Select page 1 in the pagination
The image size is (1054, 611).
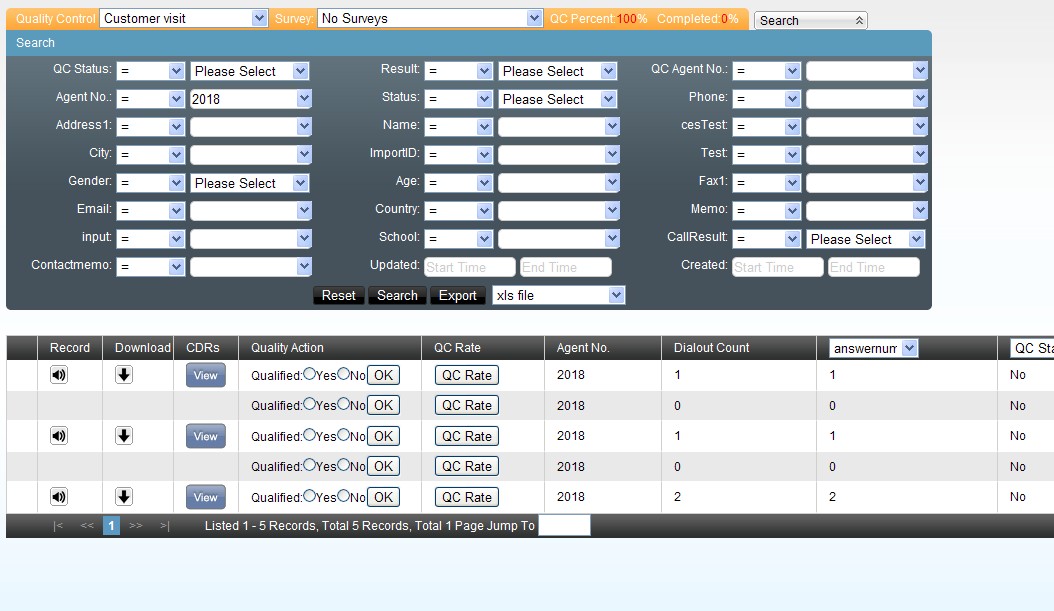(x=111, y=526)
